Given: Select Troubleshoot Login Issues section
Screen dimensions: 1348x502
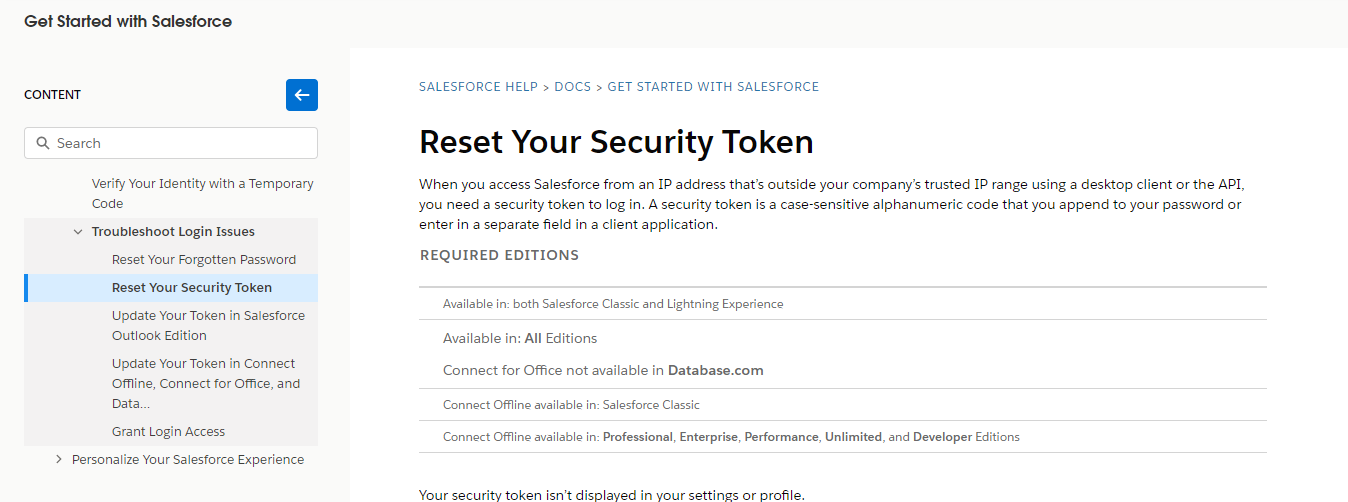Looking at the screenshot, I should coord(173,232).
